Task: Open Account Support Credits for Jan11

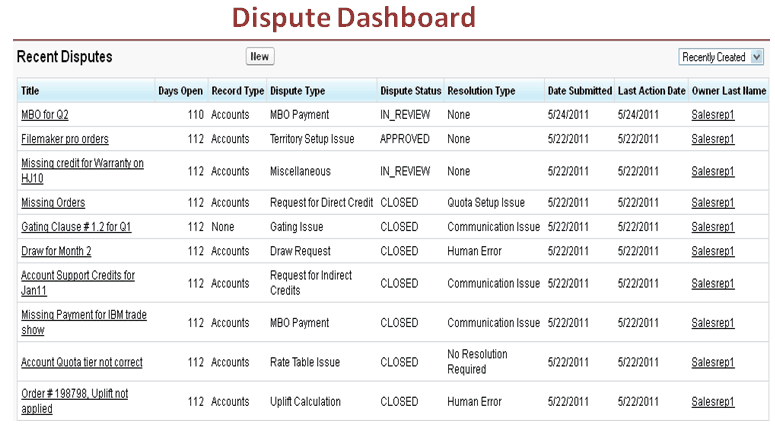Action: tap(78, 275)
